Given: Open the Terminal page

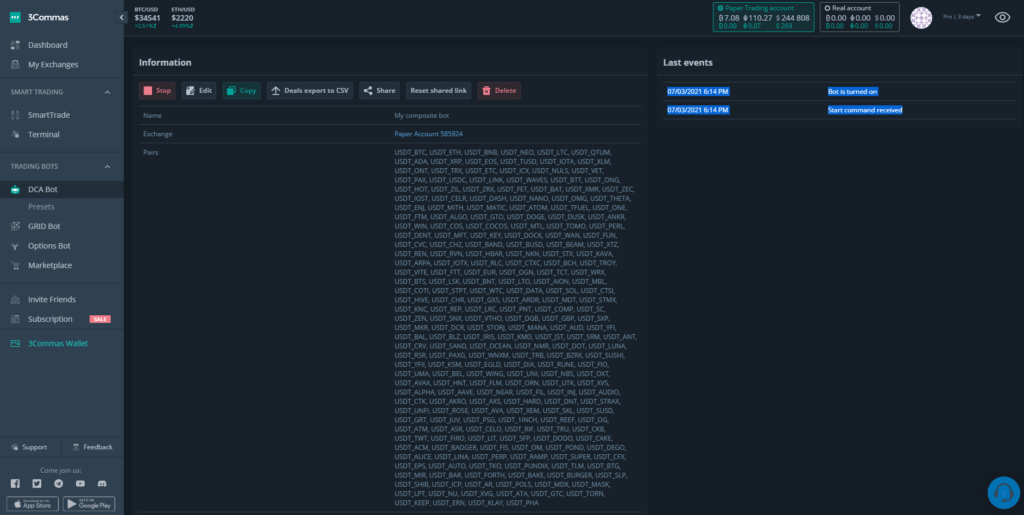Looking at the screenshot, I should coord(44,134).
